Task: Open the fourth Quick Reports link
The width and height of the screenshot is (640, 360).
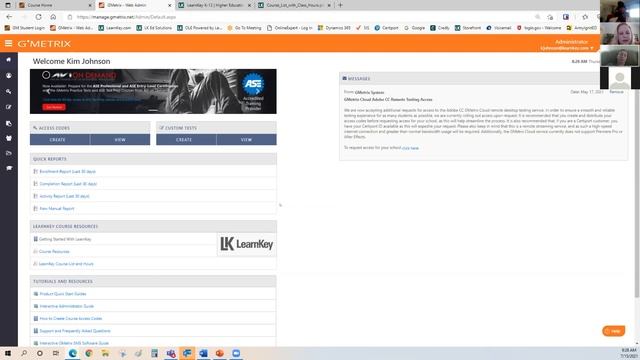Action: pos(57,209)
